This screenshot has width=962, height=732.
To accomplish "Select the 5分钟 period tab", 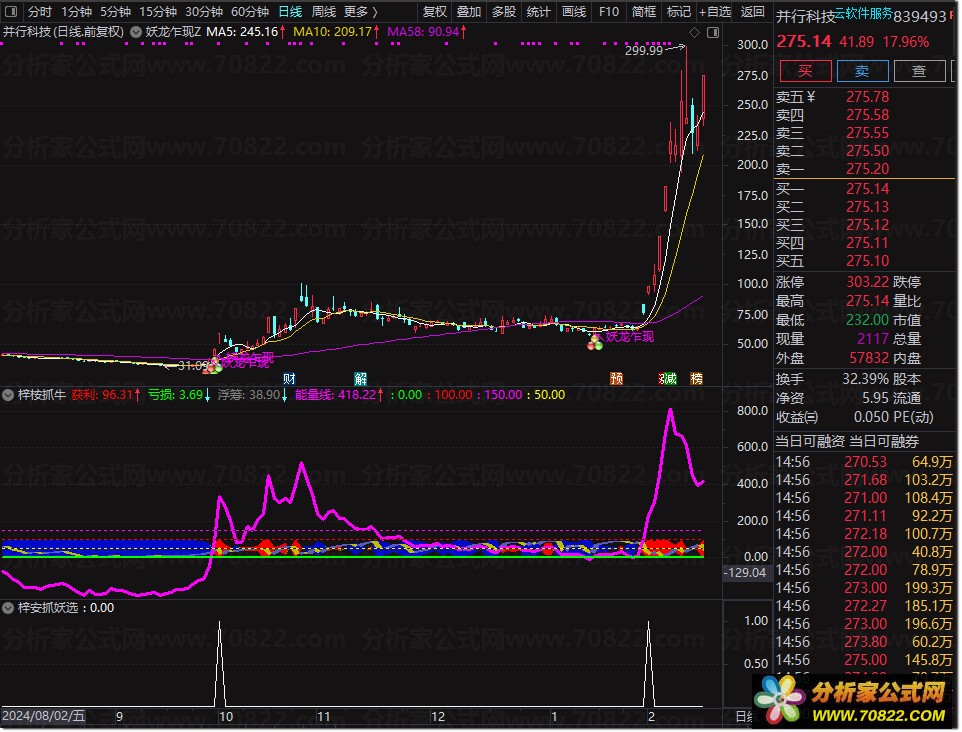I will 115,11.
